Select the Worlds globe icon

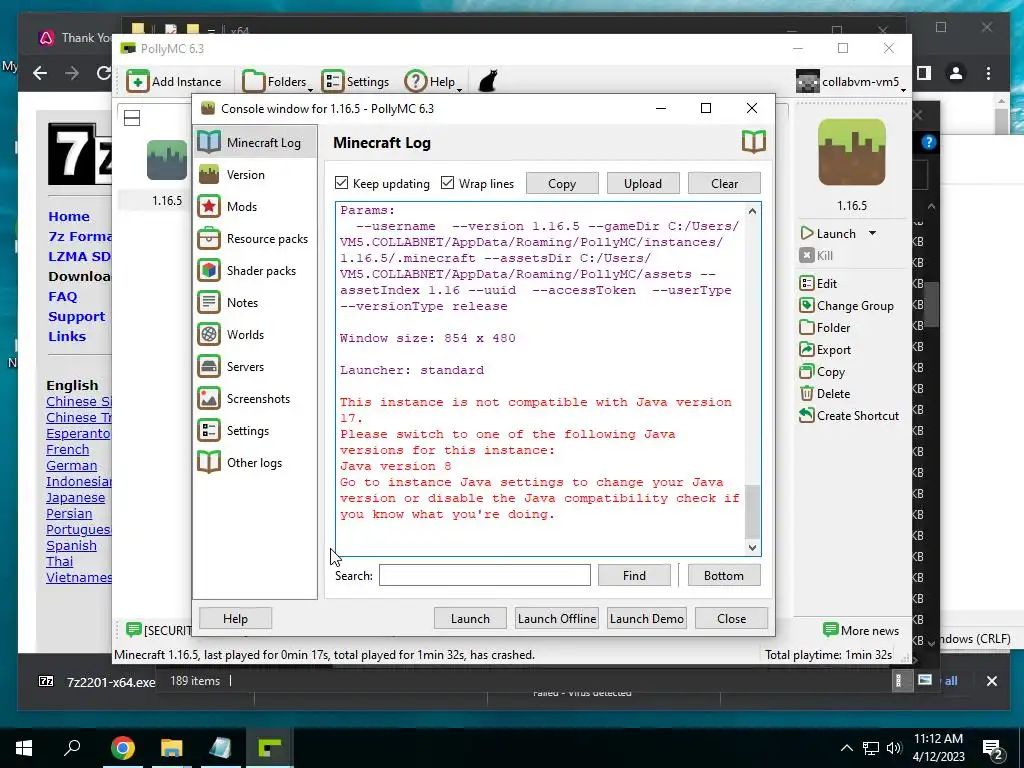209,334
